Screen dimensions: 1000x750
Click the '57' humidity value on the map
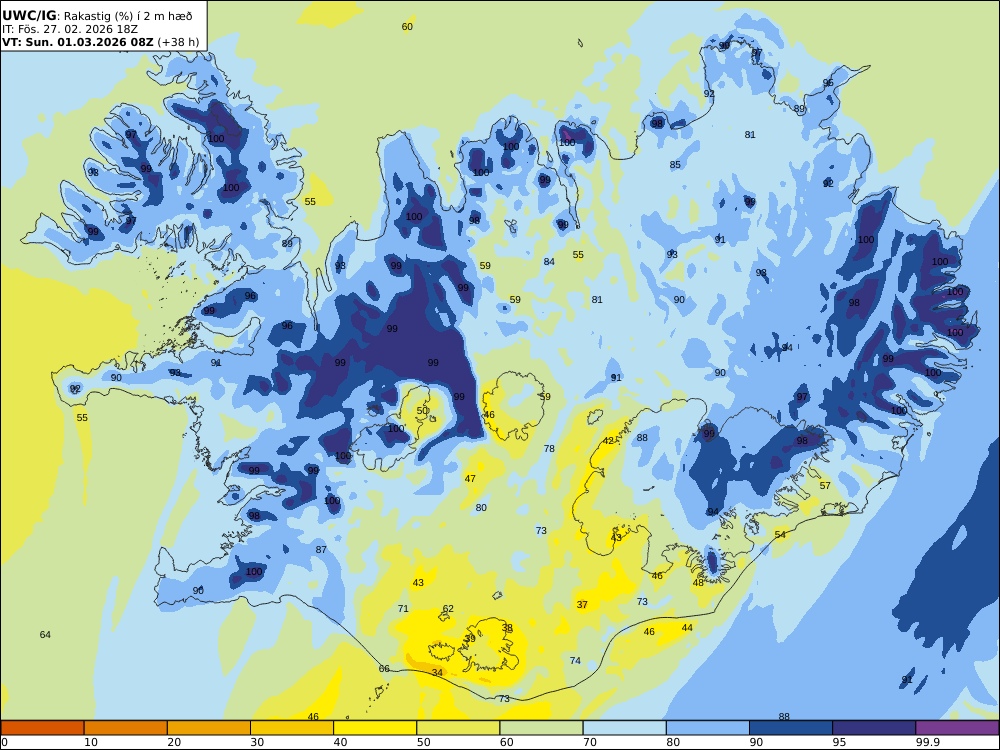click(x=825, y=486)
